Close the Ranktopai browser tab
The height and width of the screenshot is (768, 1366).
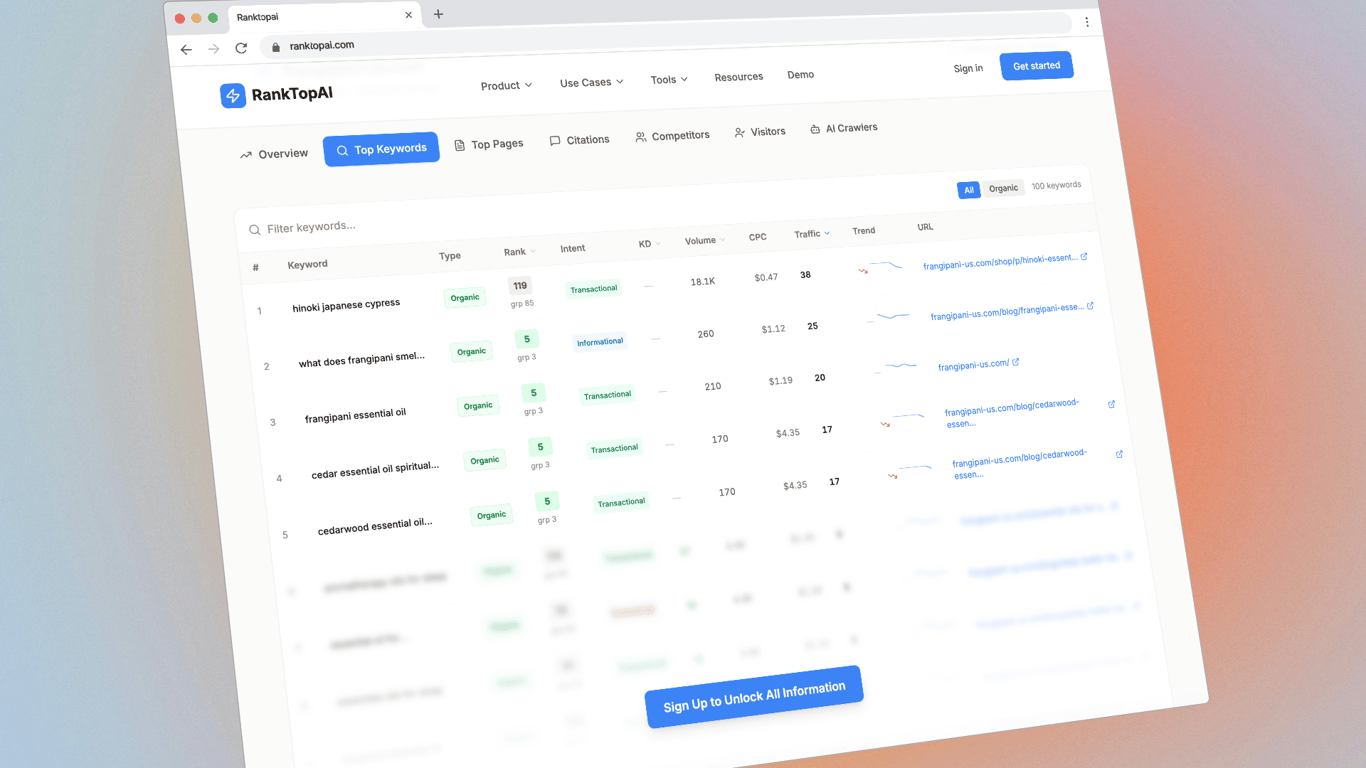408,15
